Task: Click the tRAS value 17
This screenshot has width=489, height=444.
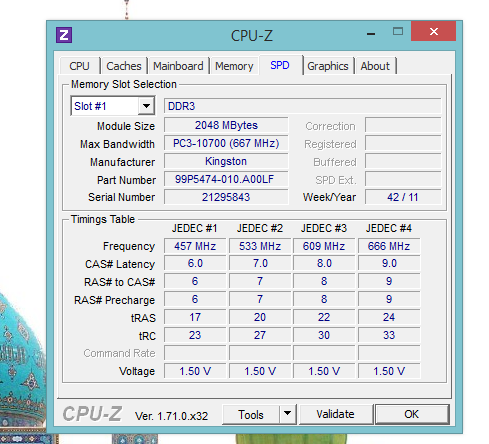Action: coord(195,317)
